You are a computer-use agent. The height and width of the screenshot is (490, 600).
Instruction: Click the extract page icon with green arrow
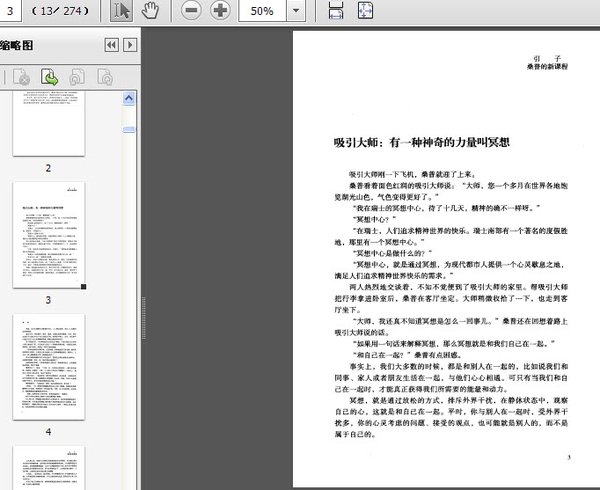pyautogui.click(x=49, y=77)
